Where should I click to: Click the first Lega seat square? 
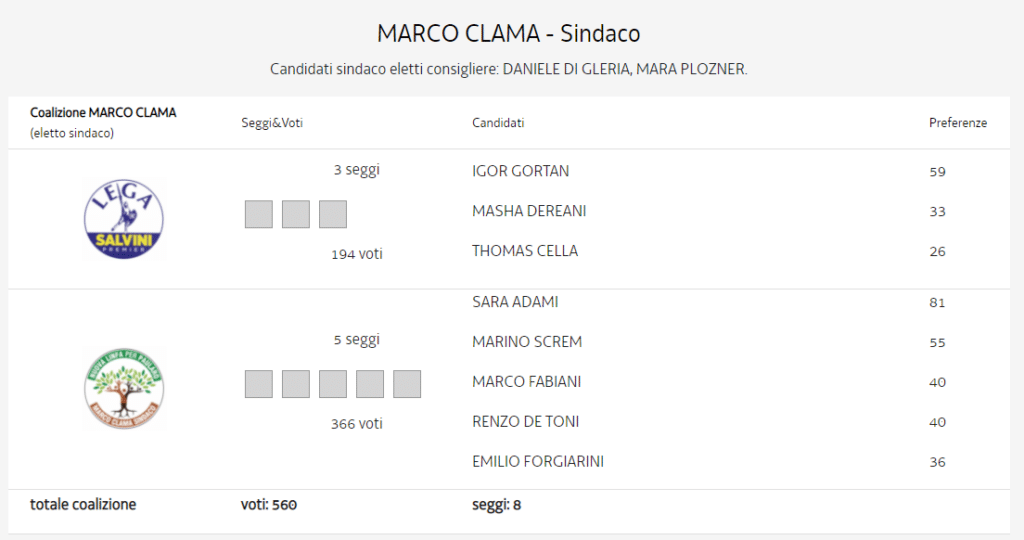259,214
